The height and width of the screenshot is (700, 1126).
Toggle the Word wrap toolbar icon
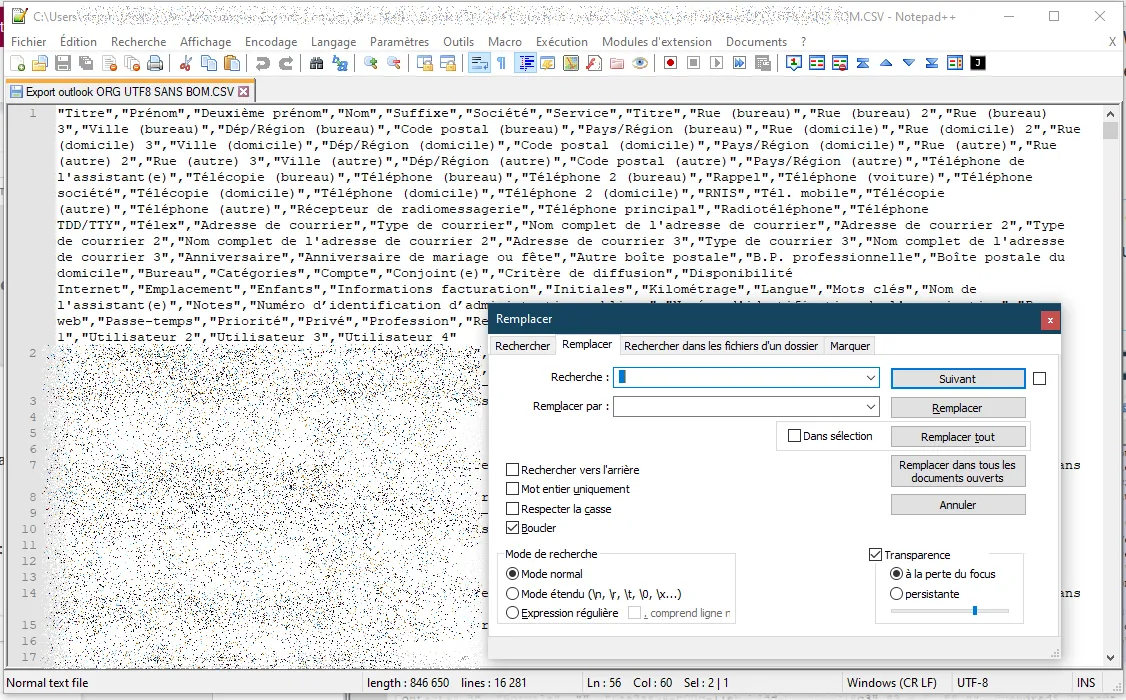tap(478, 63)
